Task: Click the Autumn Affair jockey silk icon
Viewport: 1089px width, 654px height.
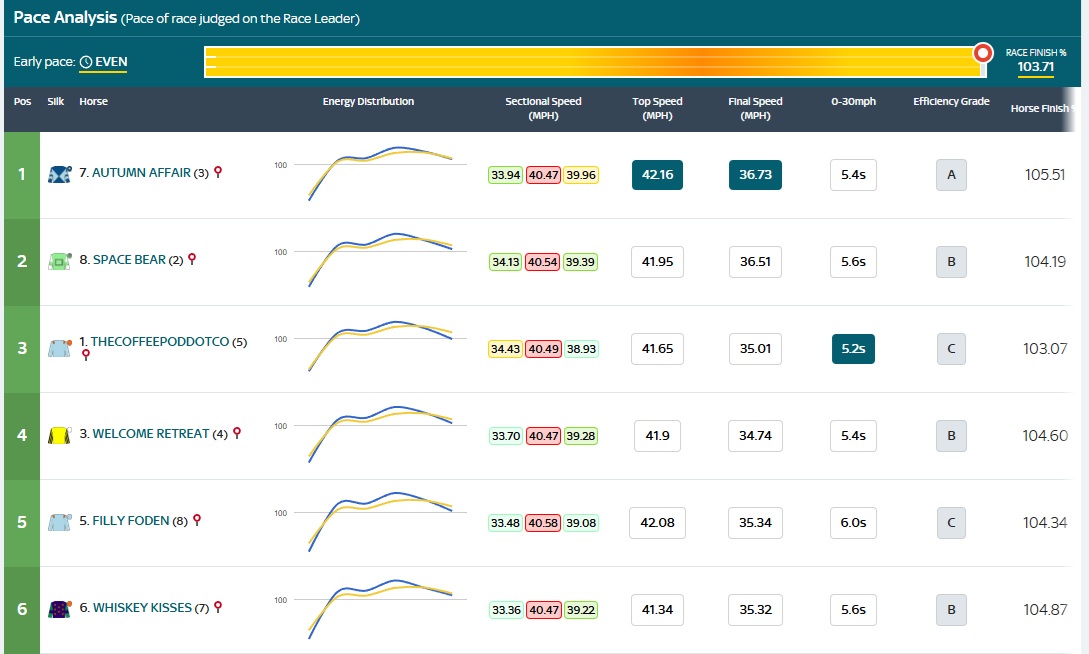Action: point(59,174)
